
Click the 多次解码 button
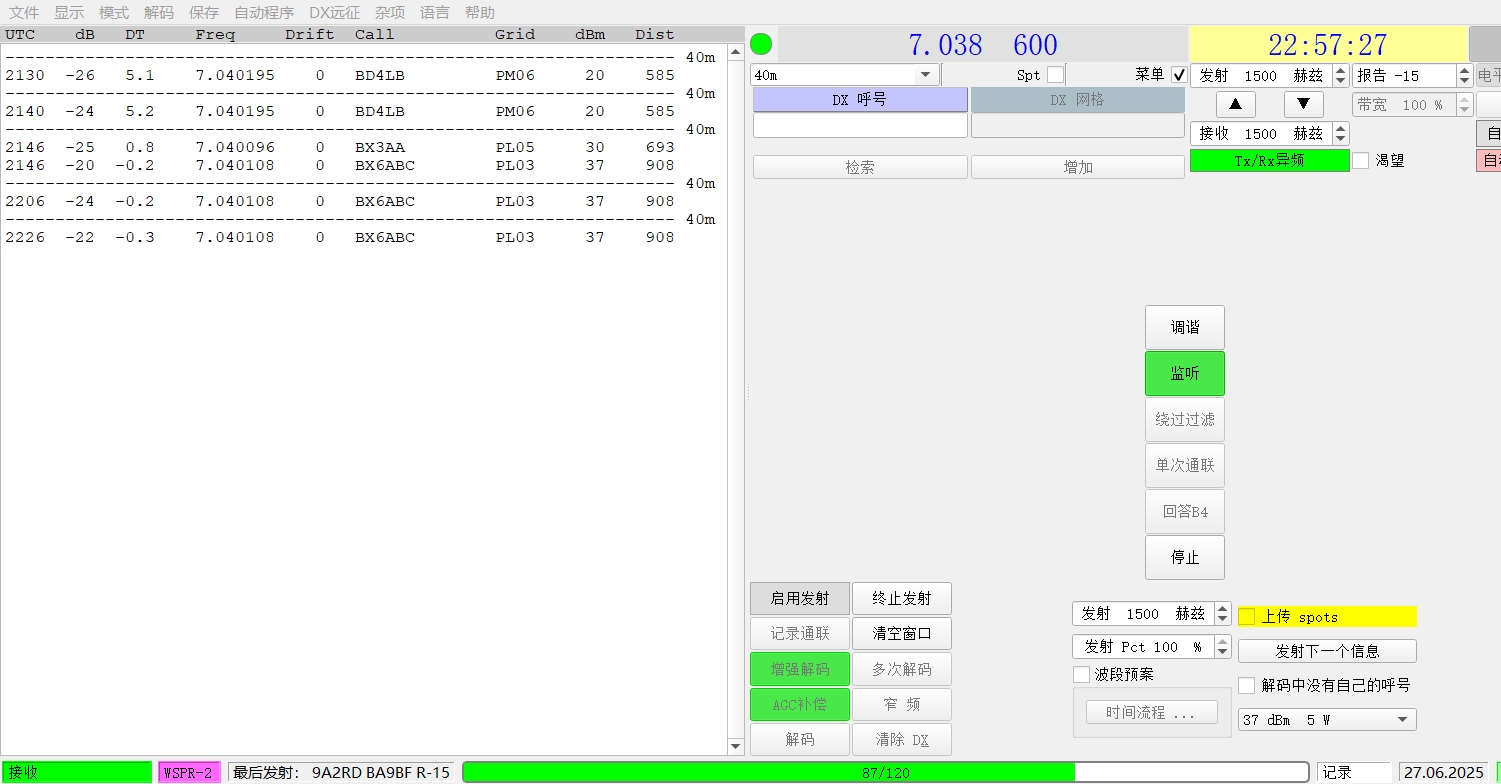[902, 669]
